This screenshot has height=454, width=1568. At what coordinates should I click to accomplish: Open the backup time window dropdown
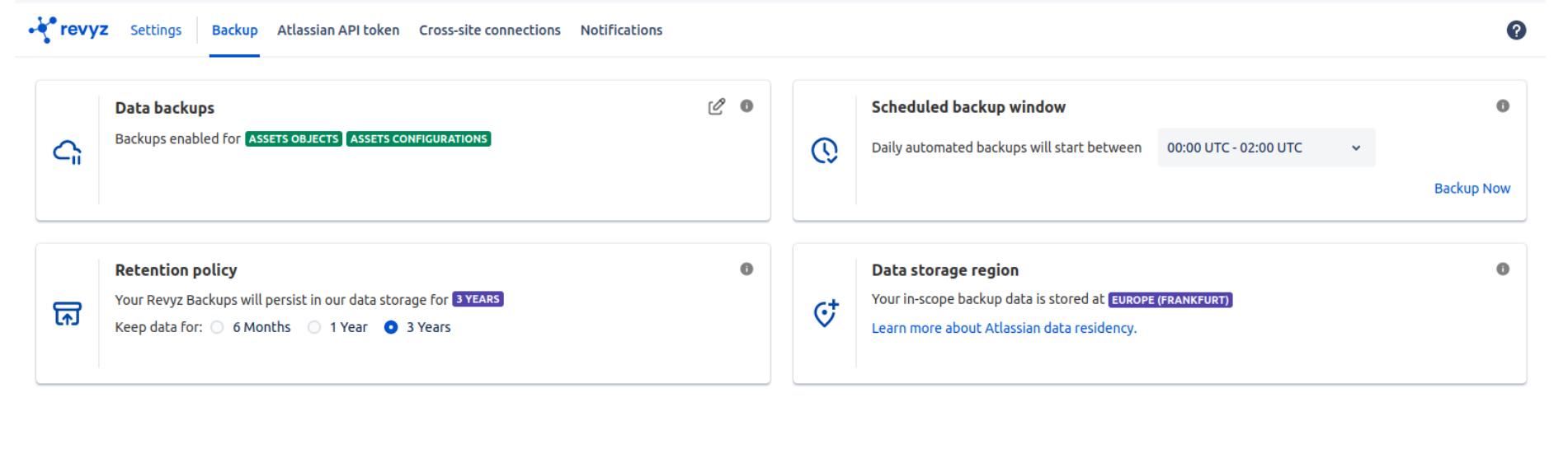point(1265,148)
